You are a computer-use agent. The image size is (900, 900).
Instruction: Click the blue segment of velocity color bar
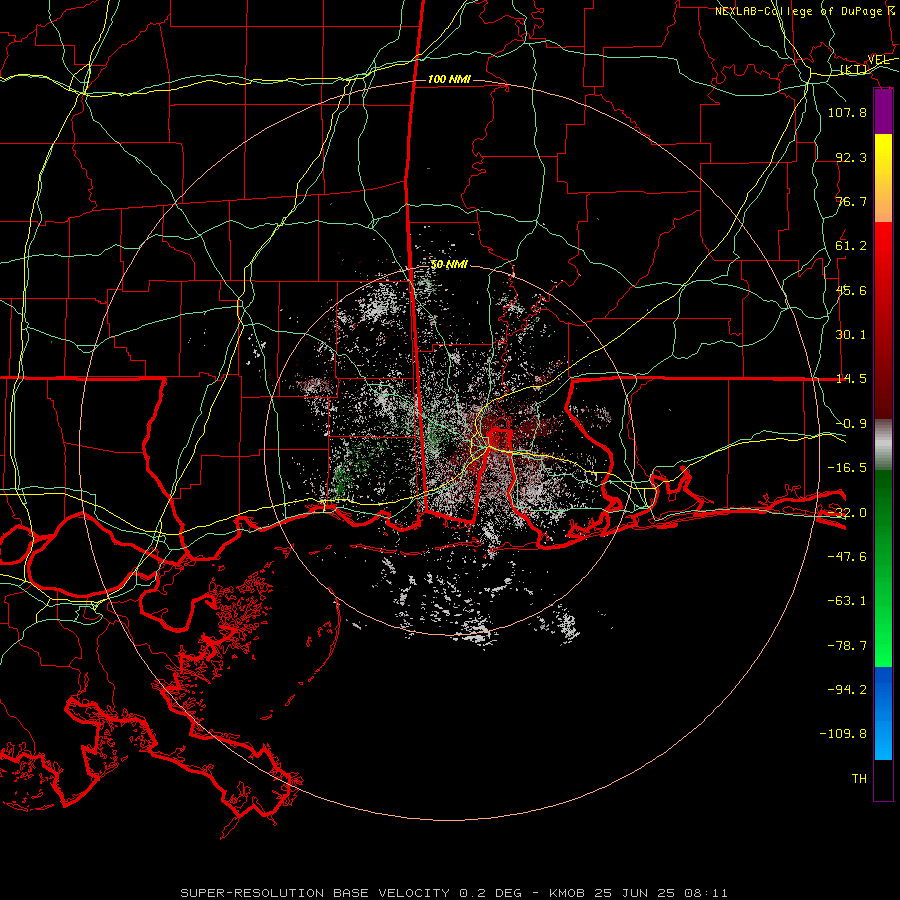click(x=883, y=713)
